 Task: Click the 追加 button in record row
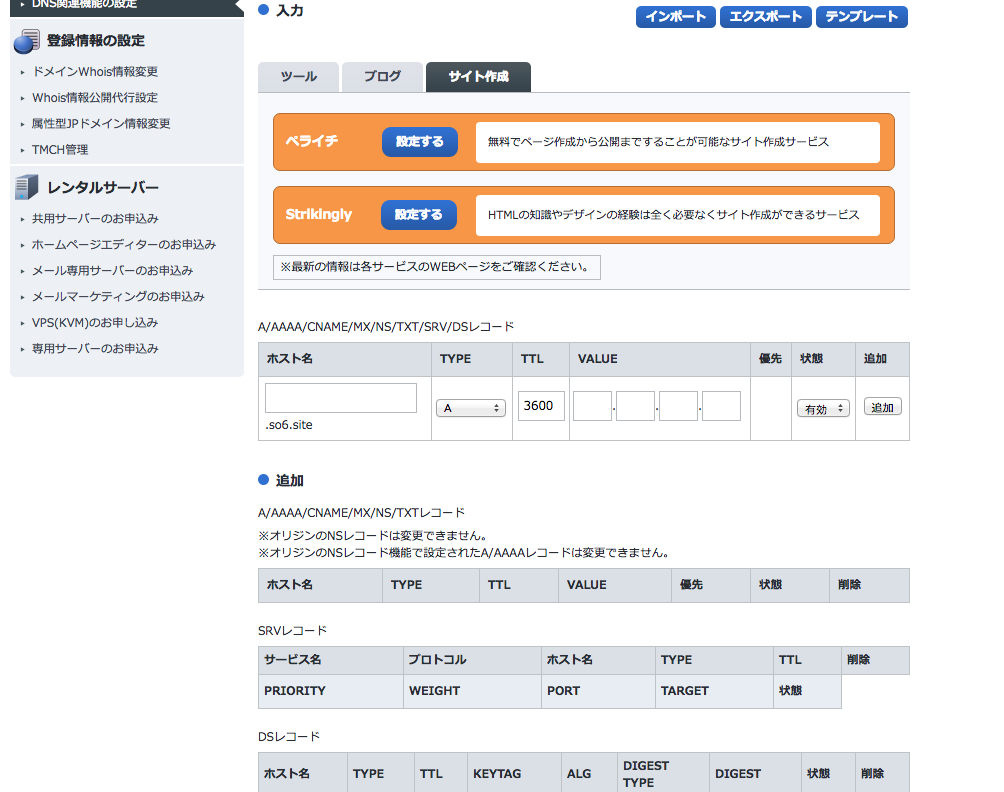pyautogui.click(x=882, y=407)
